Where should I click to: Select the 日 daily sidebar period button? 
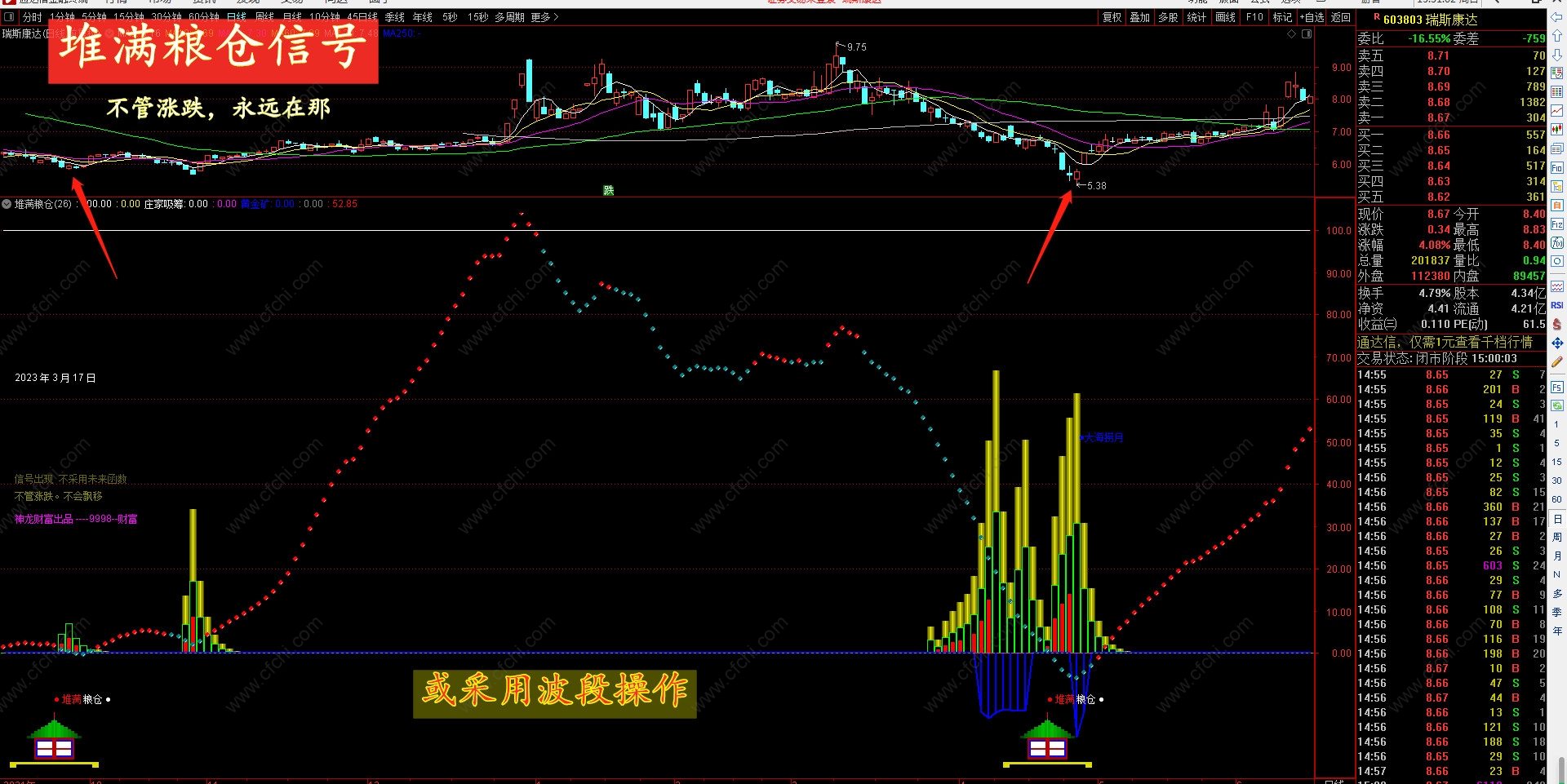[1557, 519]
